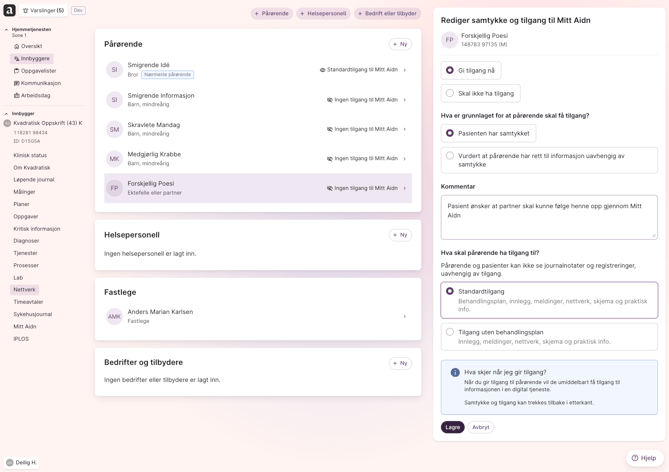This screenshot has height=472, width=669.
Task: Click the Hjelp help icon
Action: 635,458
